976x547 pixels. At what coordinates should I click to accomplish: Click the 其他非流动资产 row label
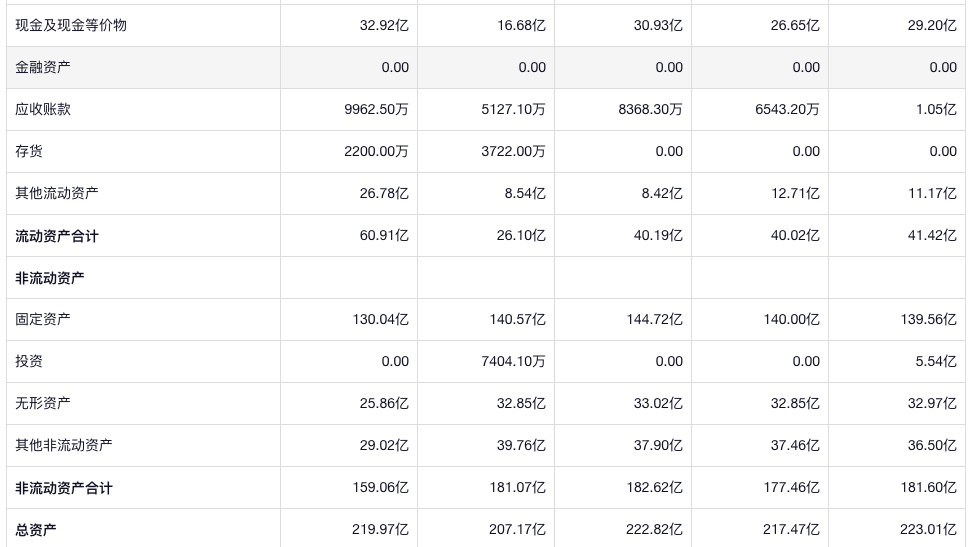pyautogui.click(x=64, y=445)
